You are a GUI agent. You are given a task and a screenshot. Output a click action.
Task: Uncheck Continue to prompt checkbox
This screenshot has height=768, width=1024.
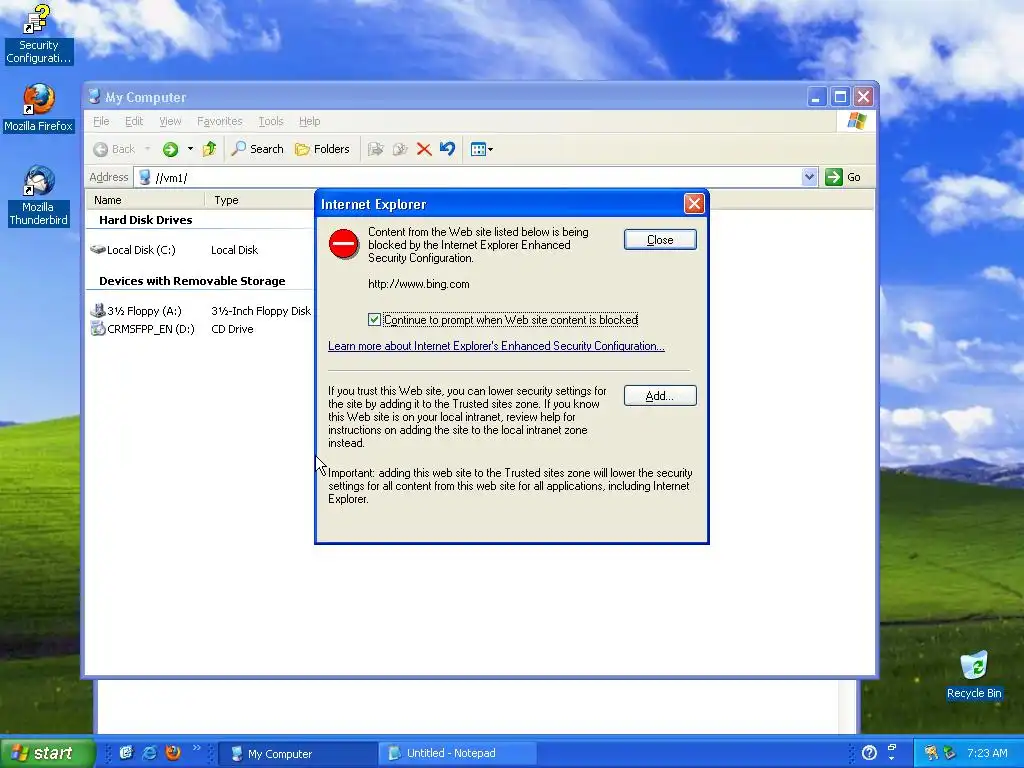[374, 319]
